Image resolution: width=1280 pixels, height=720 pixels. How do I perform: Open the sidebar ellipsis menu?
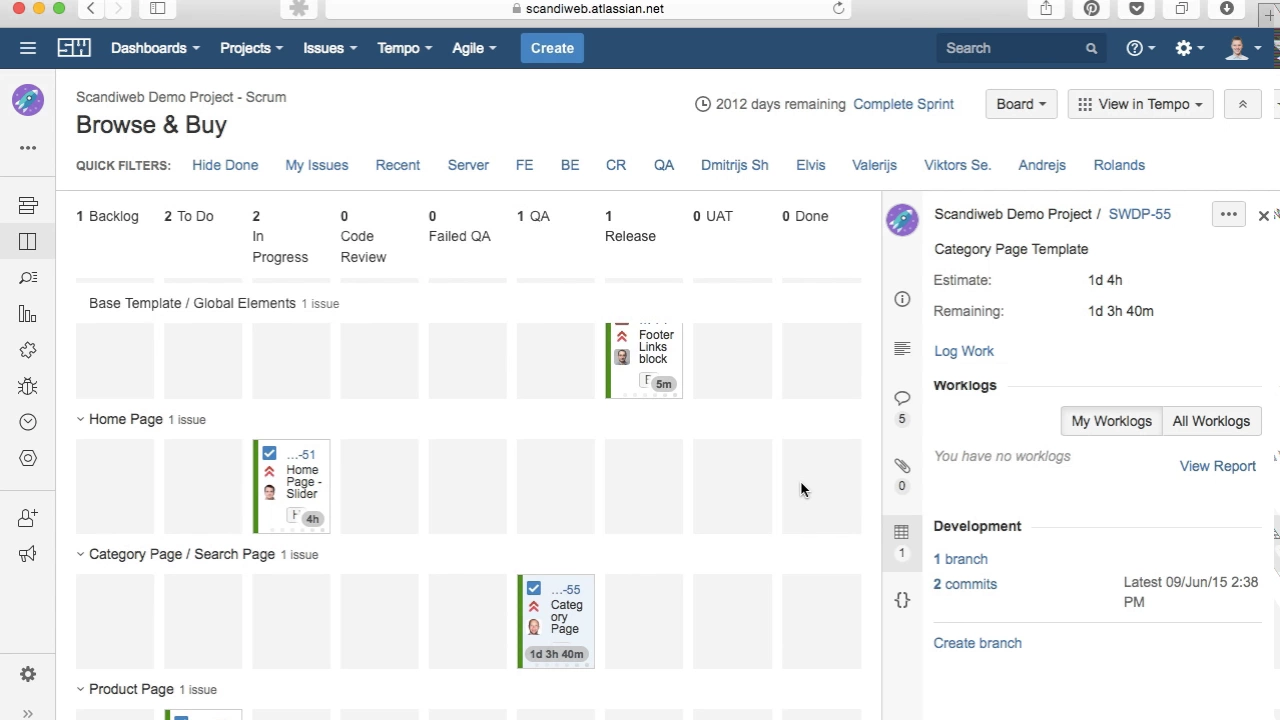[28, 148]
